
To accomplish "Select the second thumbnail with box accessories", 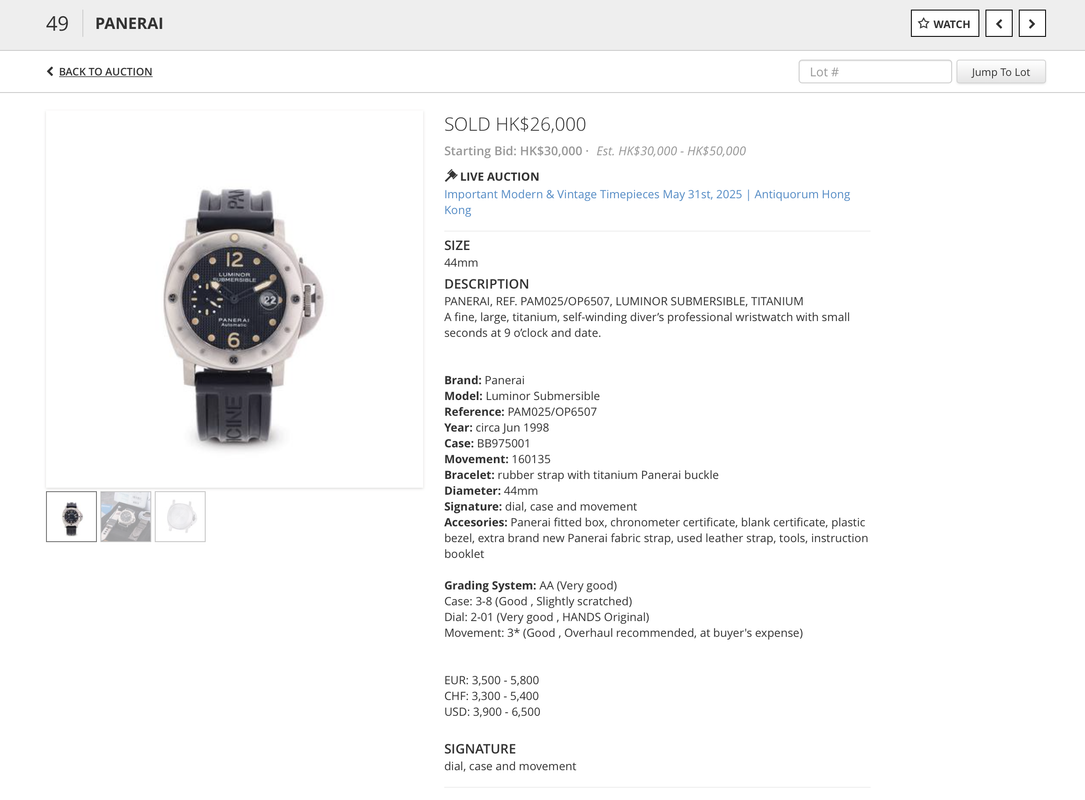I will pyautogui.click(x=126, y=516).
